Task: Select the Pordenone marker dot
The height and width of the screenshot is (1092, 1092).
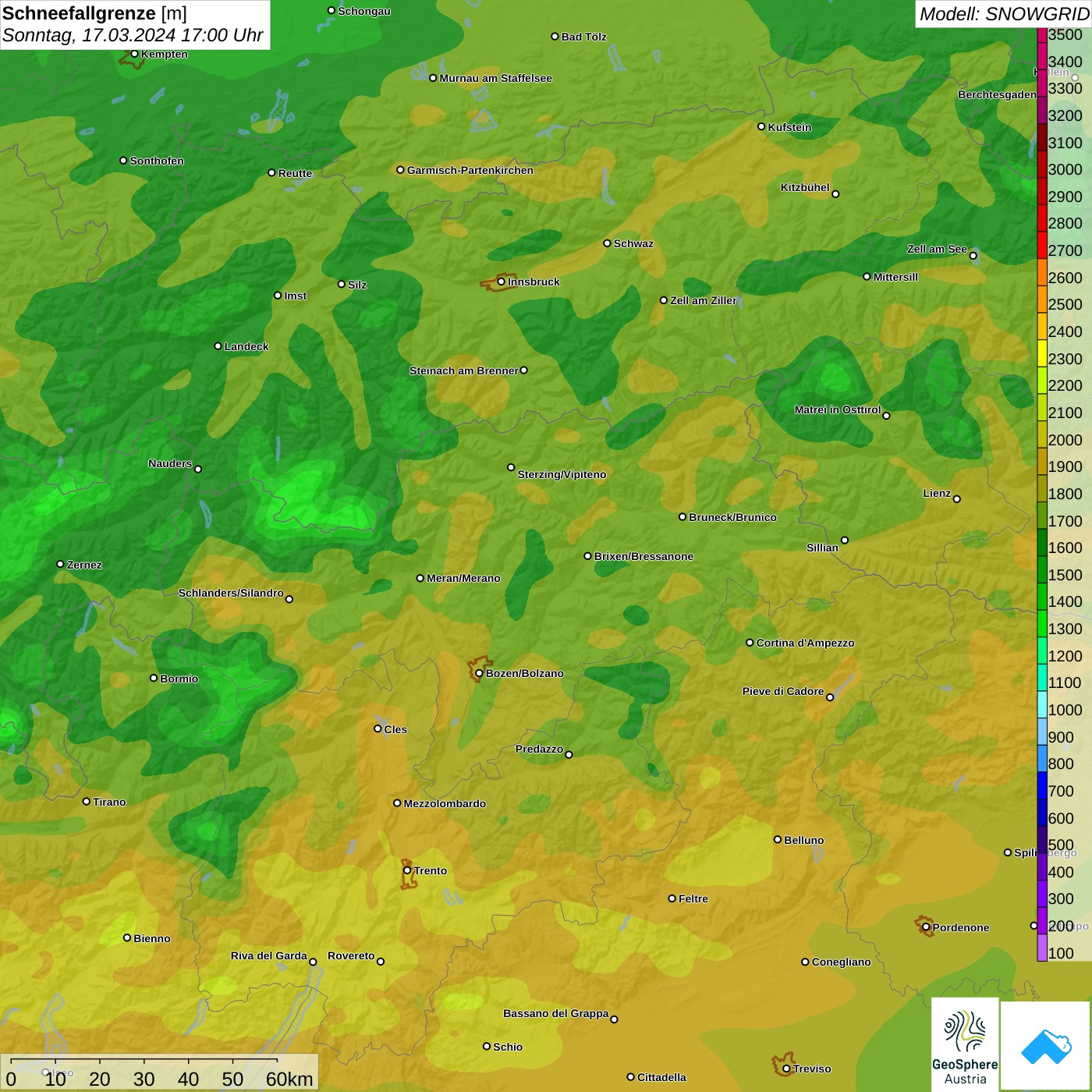Action: coord(926,927)
